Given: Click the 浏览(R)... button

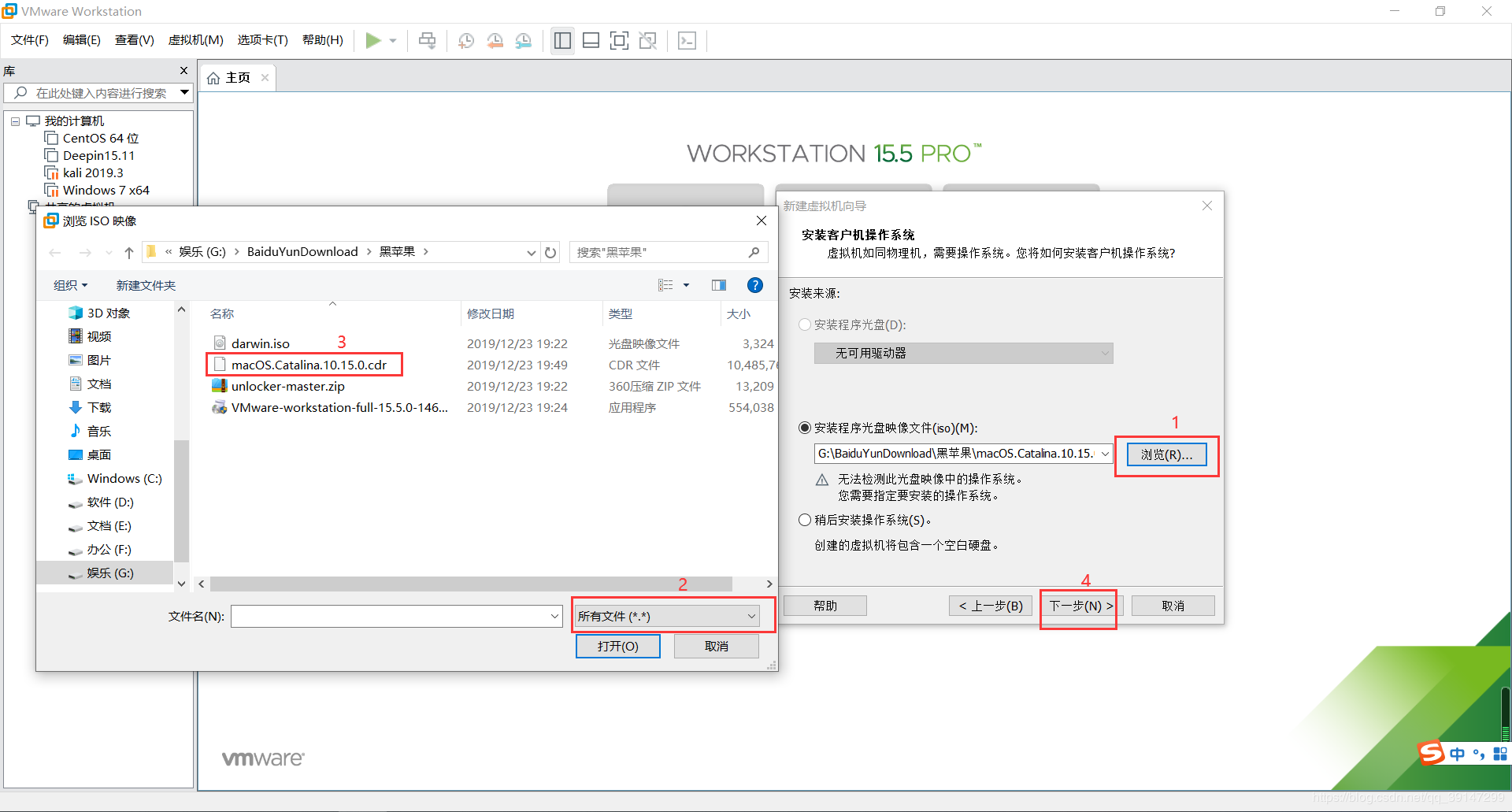Looking at the screenshot, I should (x=1166, y=454).
